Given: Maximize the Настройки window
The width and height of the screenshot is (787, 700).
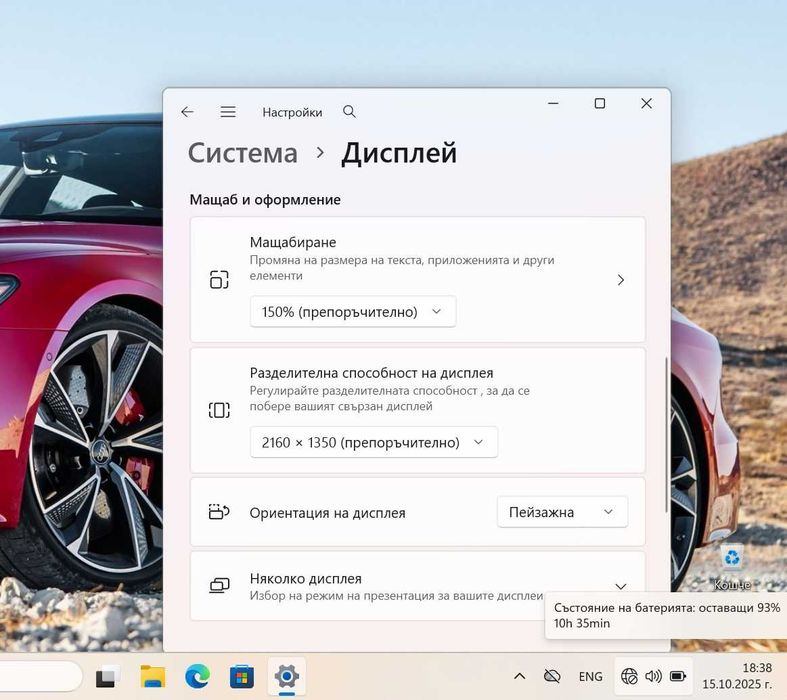Looking at the screenshot, I should (x=600, y=103).
